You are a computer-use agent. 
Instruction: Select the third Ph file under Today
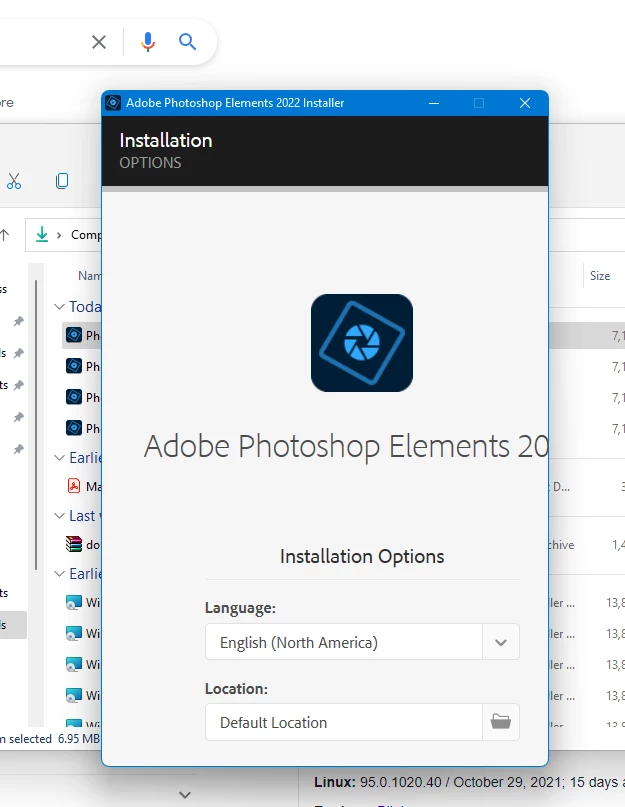click(82, 397)
